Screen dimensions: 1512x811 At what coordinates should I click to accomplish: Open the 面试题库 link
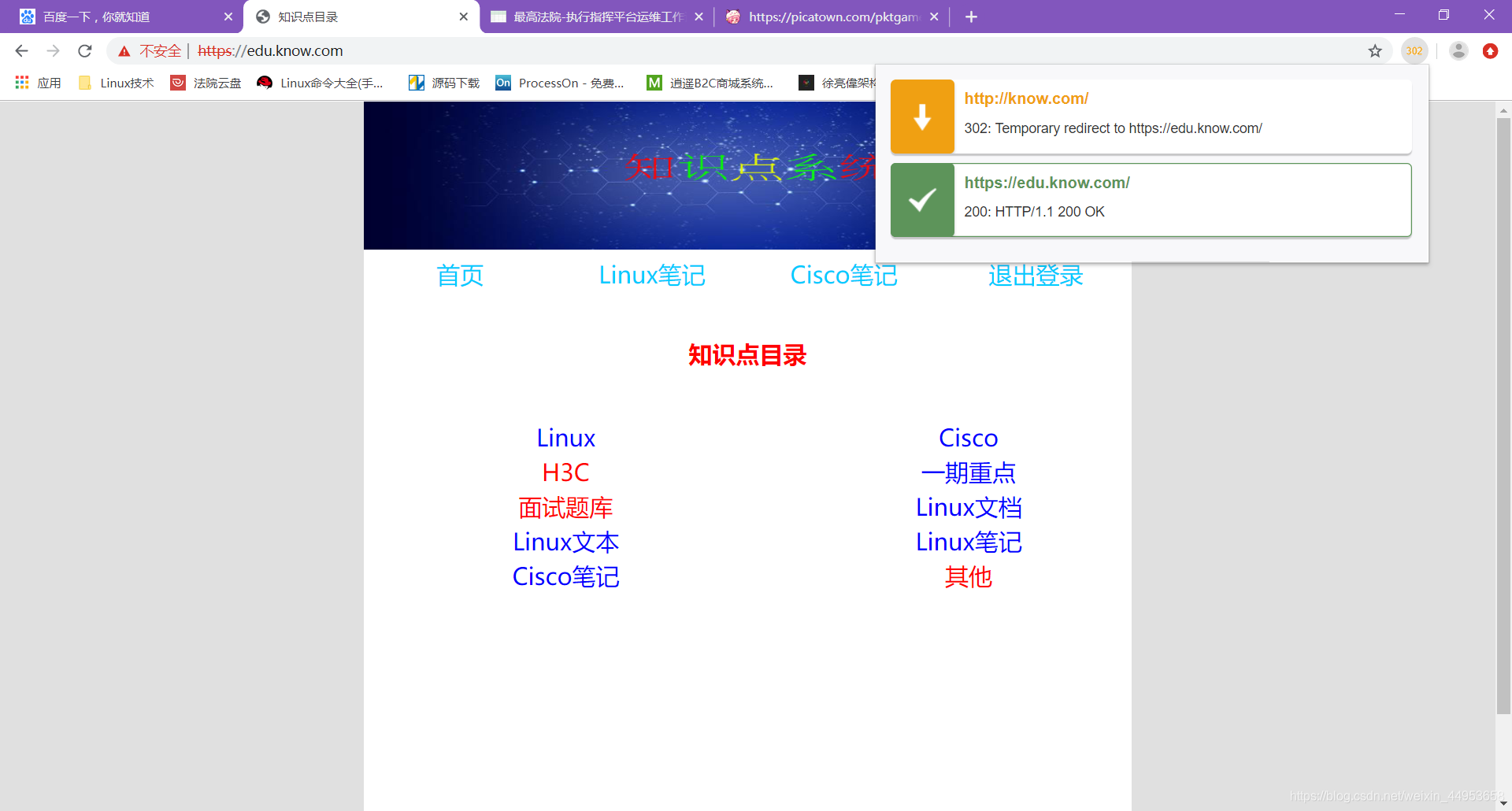[x=565, y=507]
